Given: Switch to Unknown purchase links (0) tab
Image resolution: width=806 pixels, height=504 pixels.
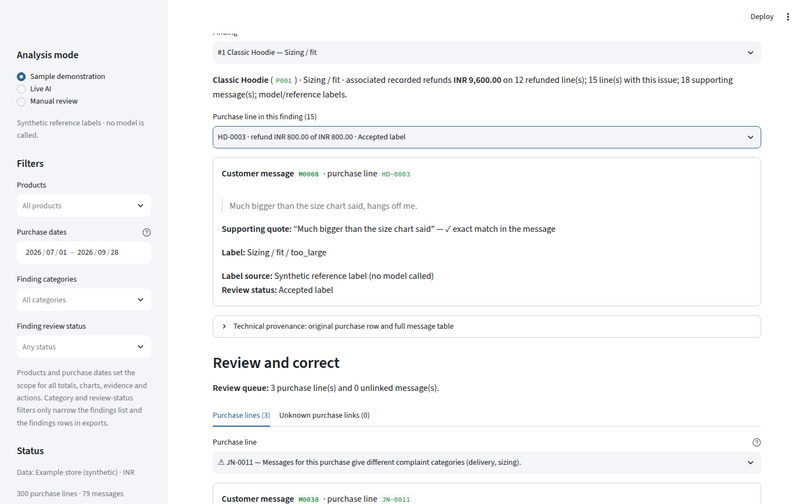Looking at the screenshot, I should (x=324, y=415).
